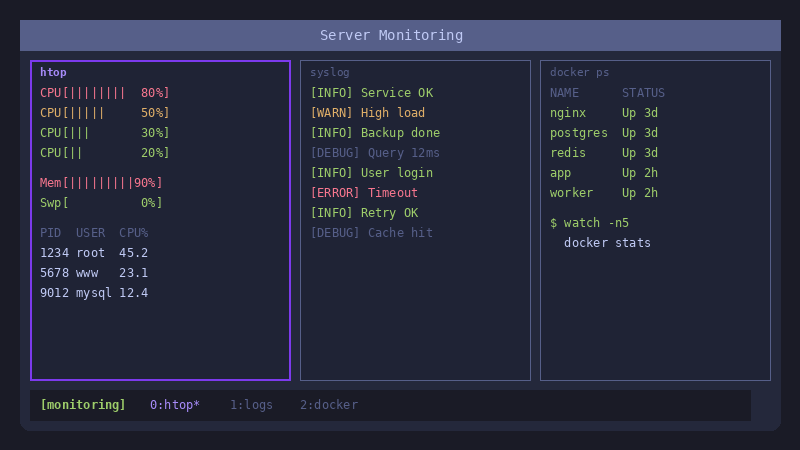
Task: Click the CPU% column header in htop
Action: pyautogui.click(x=133, y=233)
